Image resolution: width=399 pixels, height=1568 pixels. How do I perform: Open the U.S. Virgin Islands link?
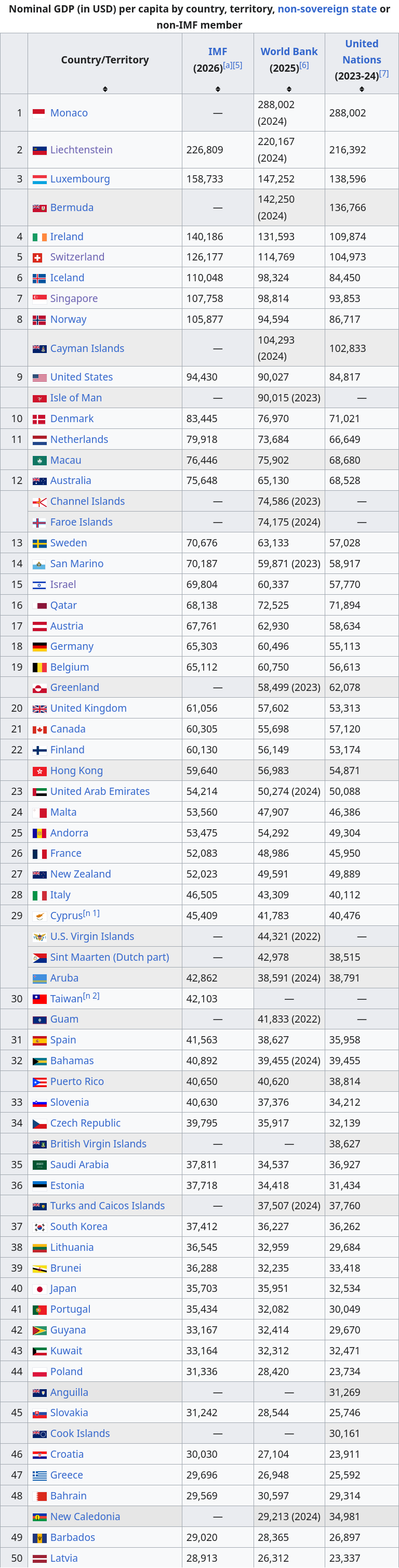coord(92,936)
